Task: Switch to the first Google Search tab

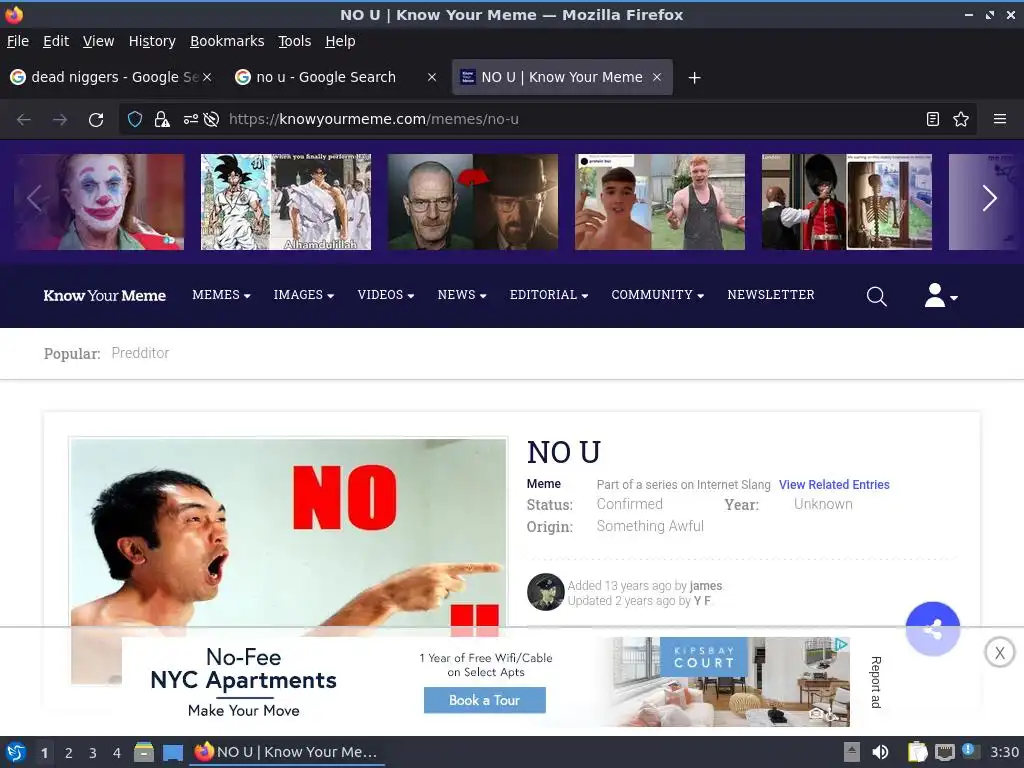Action: (110, 77)
